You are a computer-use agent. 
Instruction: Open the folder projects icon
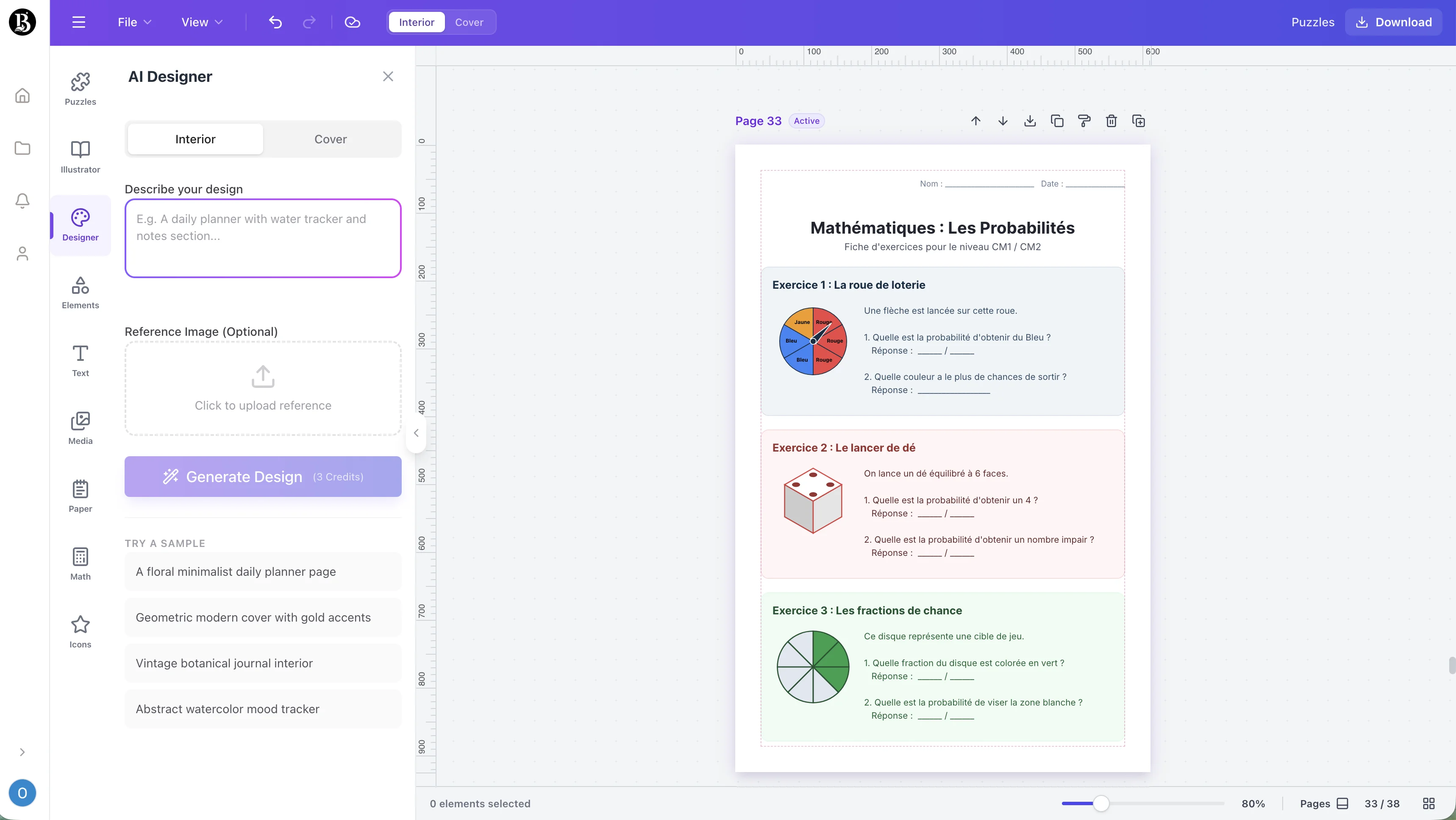click(22, 148)
